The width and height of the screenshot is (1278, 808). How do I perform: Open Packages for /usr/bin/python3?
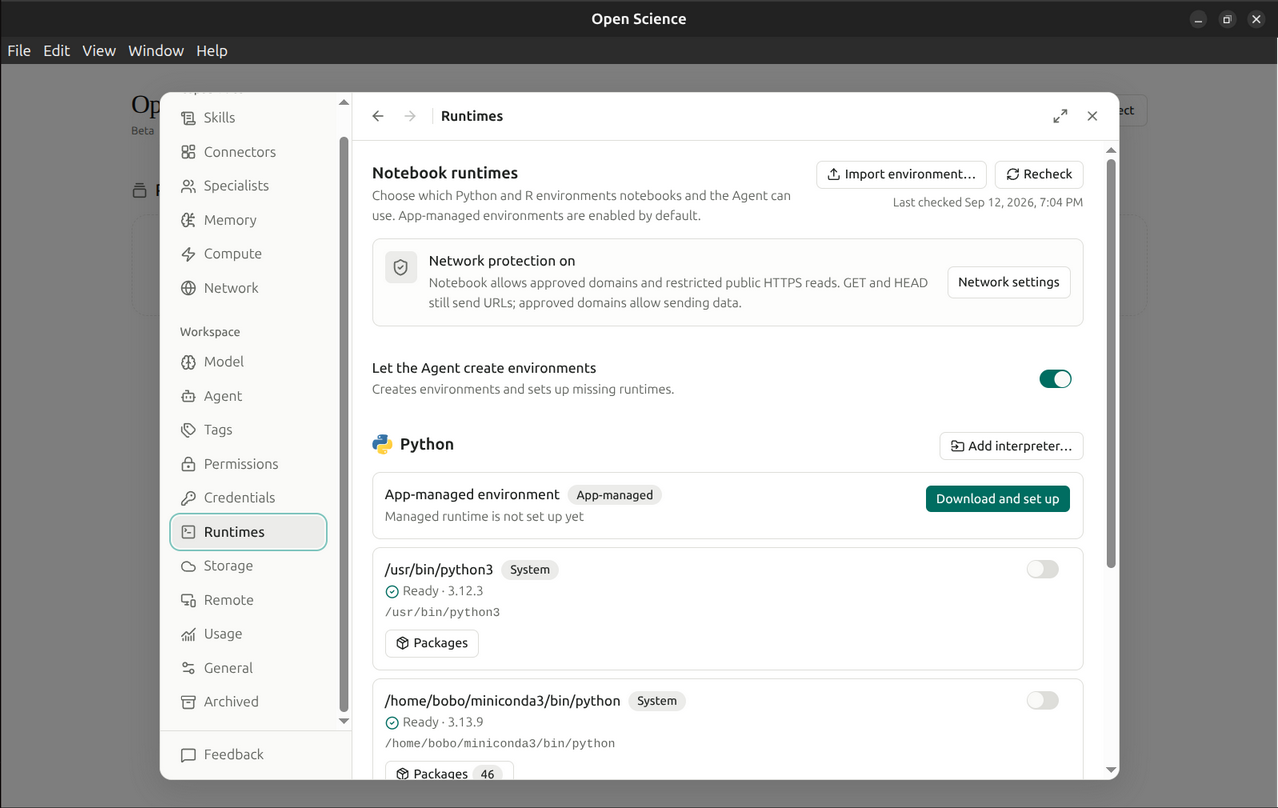click(432, 643)
